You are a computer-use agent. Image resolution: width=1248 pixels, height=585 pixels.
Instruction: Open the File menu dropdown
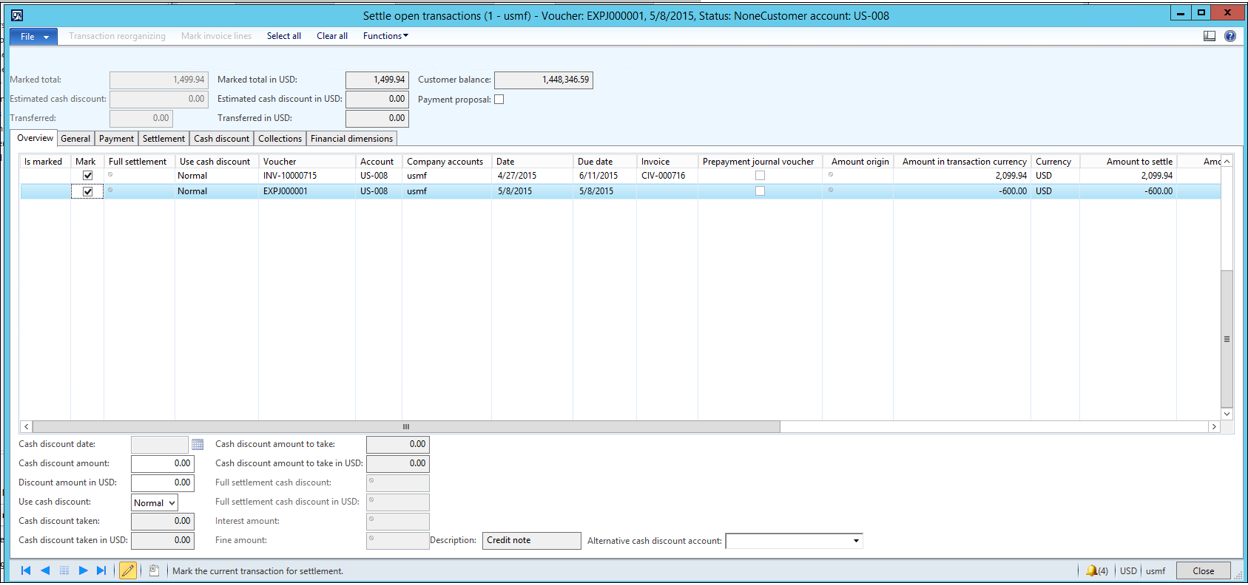click(34, 36)
